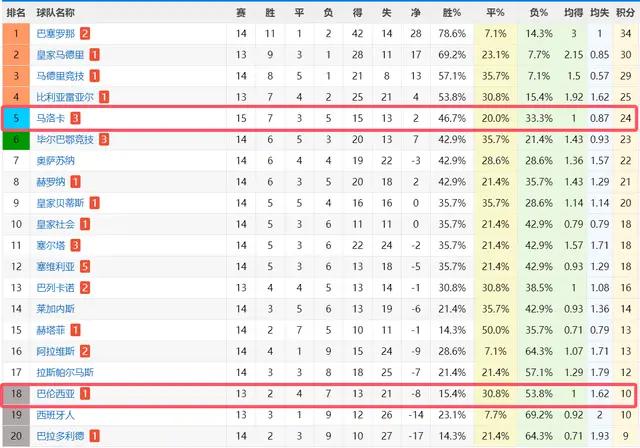Viewport: 640px width, 448px height.
Task: Click the 排名 column header
Action: pyautogui.click(x=16, y=13)
